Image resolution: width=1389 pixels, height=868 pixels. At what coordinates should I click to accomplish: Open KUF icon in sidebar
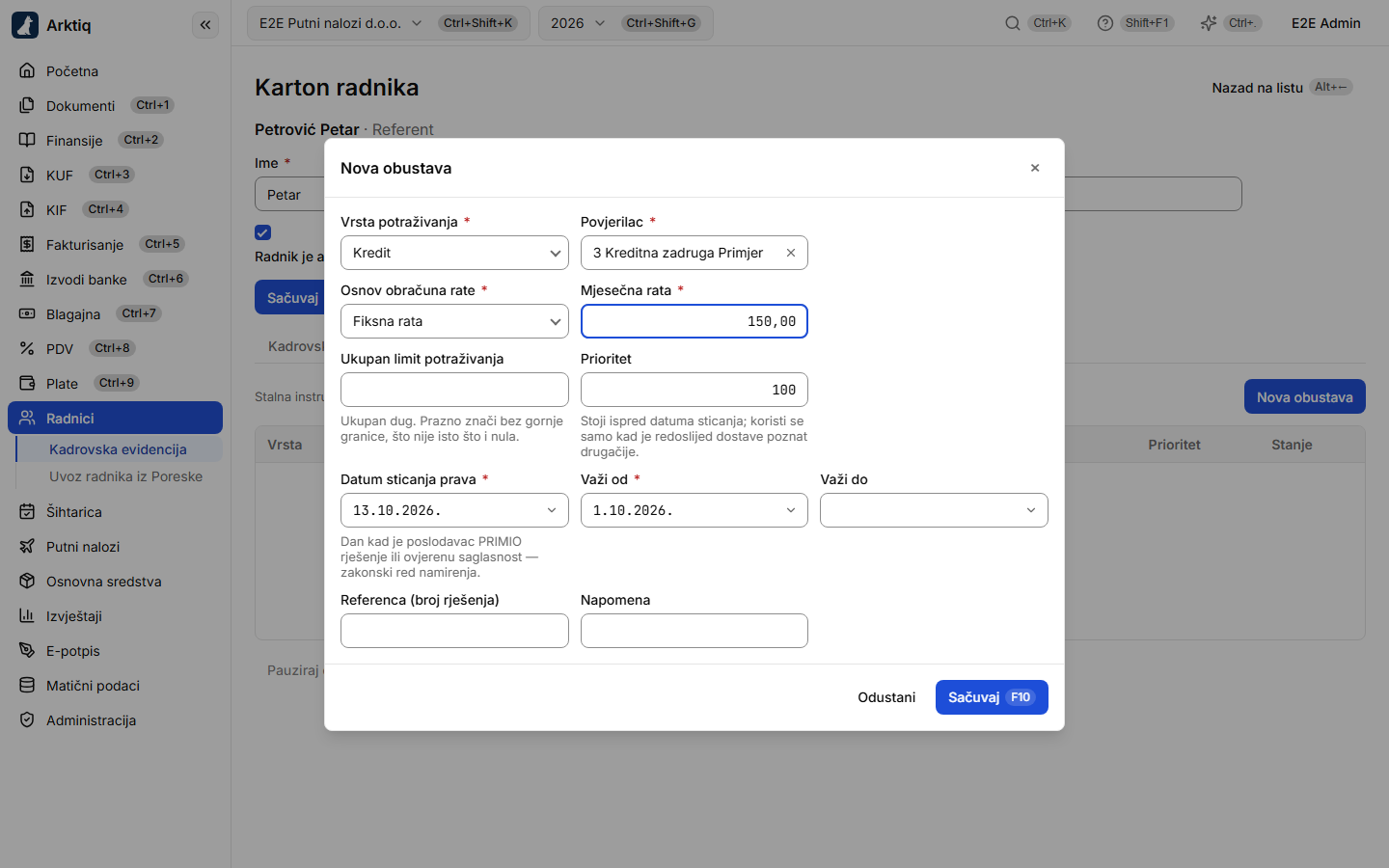[x=27, y=175]
